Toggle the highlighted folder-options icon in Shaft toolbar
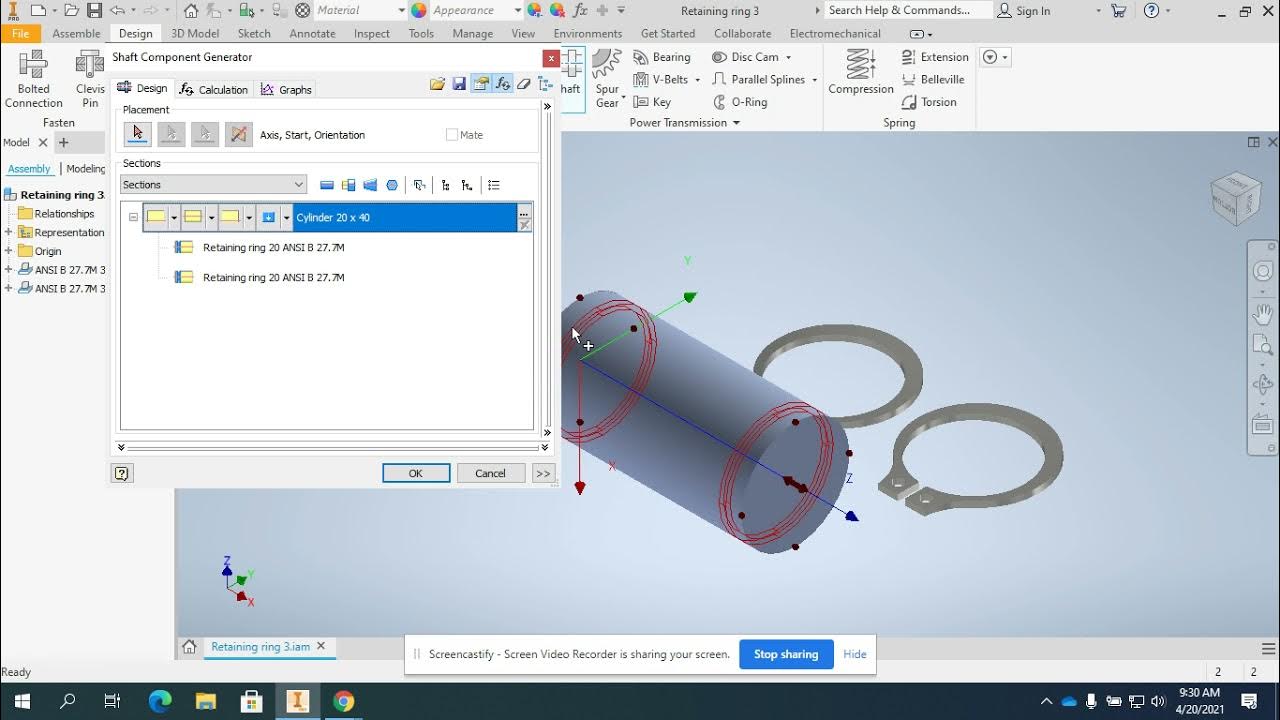 481,85
